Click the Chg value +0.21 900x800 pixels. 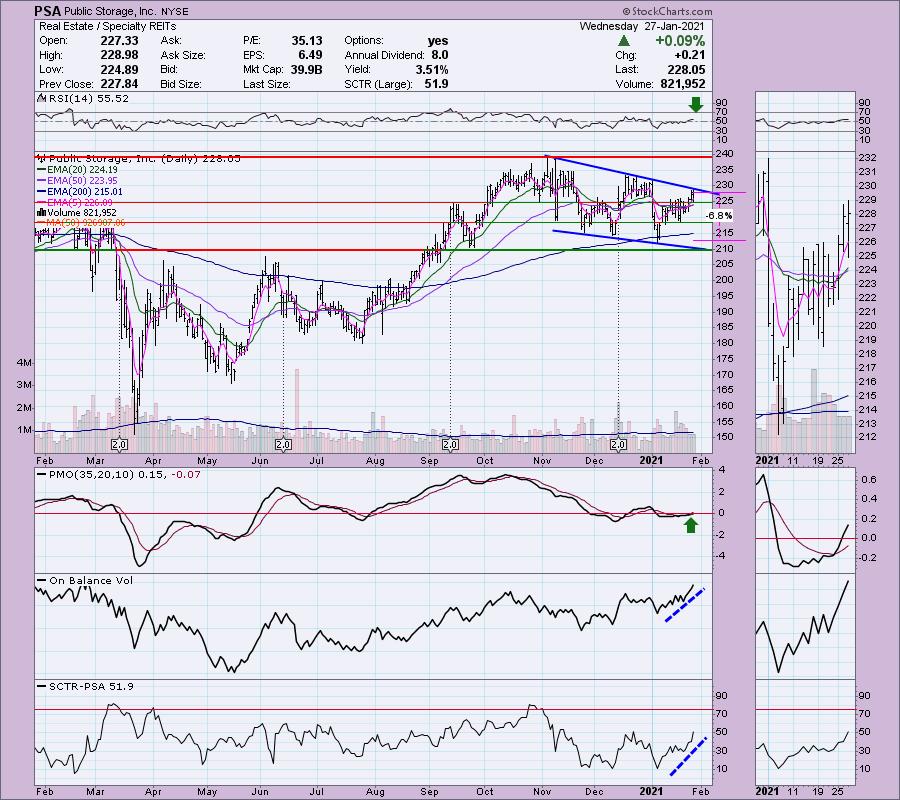[x=690, y=55]
